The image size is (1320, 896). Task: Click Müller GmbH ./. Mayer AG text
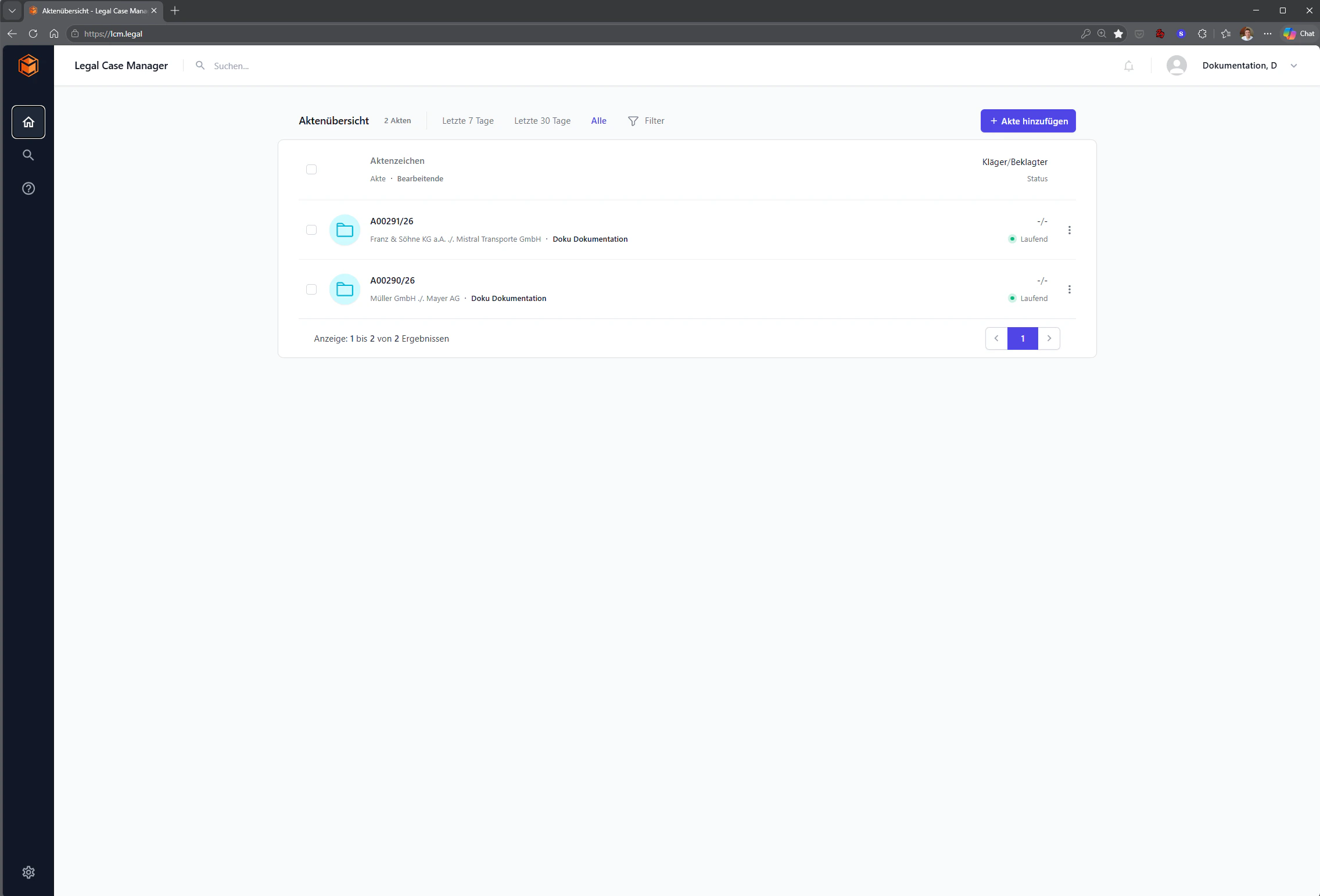[x=415, y=299]
